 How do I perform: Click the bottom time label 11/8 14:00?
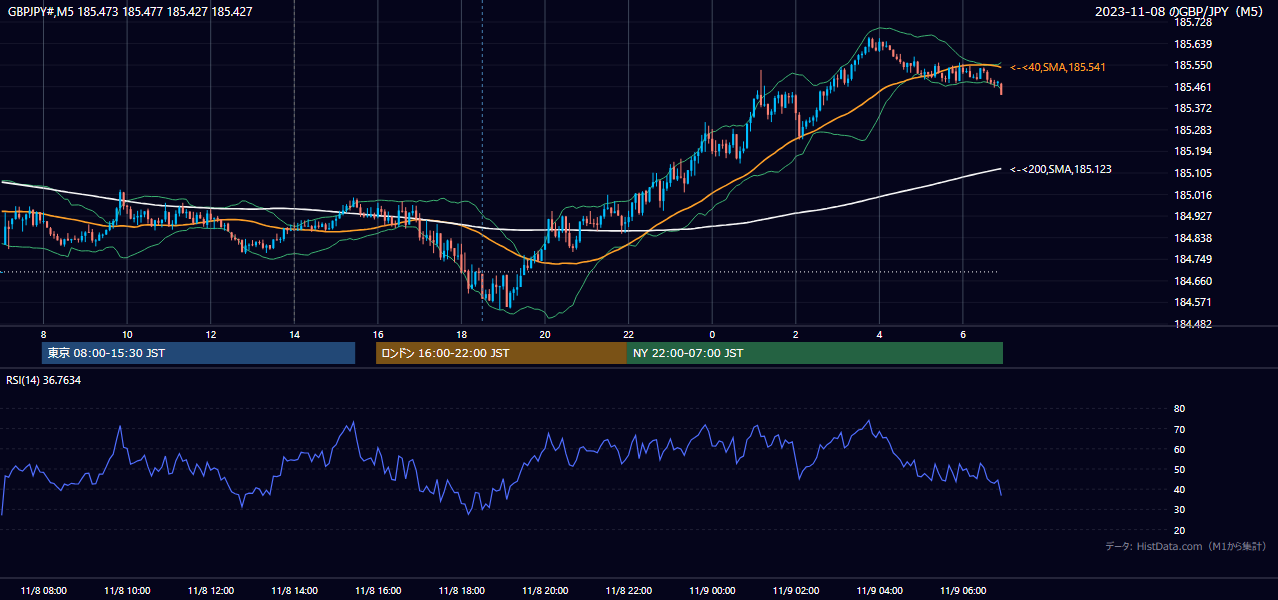294,590
